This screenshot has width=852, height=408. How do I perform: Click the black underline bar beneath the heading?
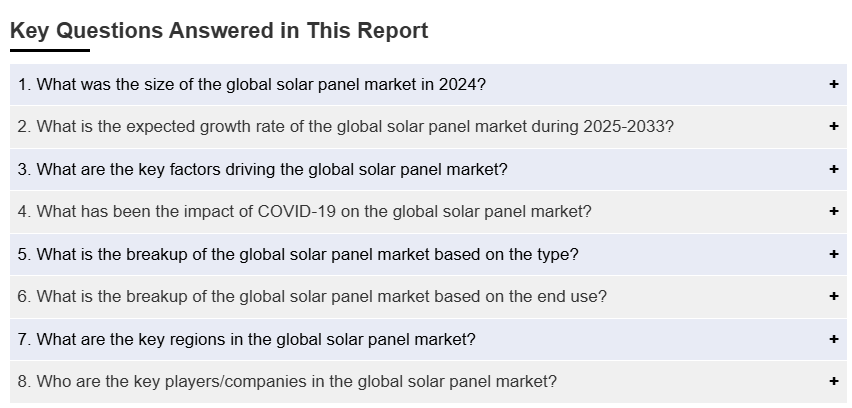tap(50, 50)
